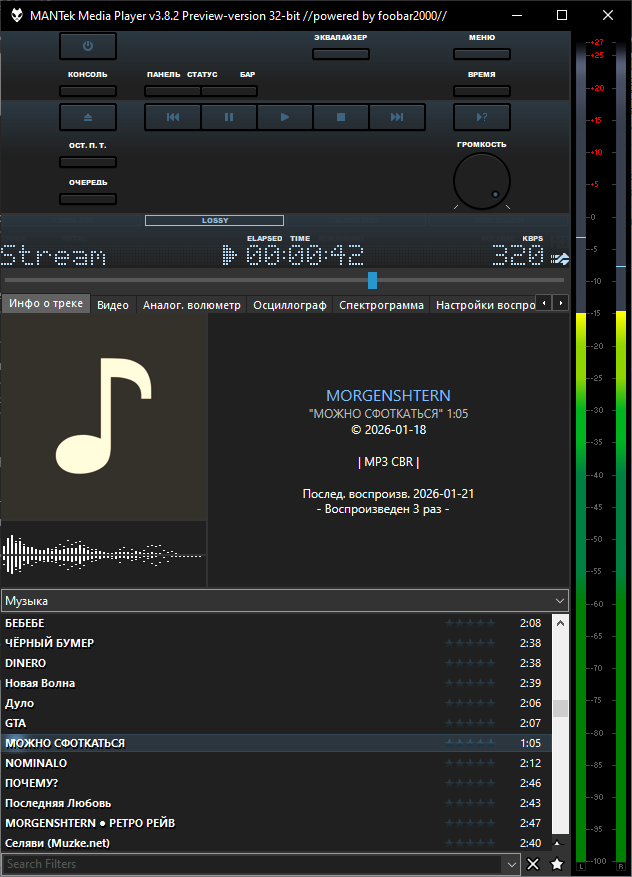
Task: Stop playback with the square button
Action: [340, 117]
